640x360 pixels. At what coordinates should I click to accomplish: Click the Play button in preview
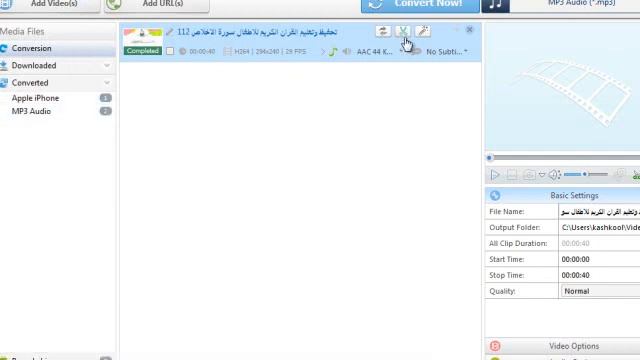(495, 175)
